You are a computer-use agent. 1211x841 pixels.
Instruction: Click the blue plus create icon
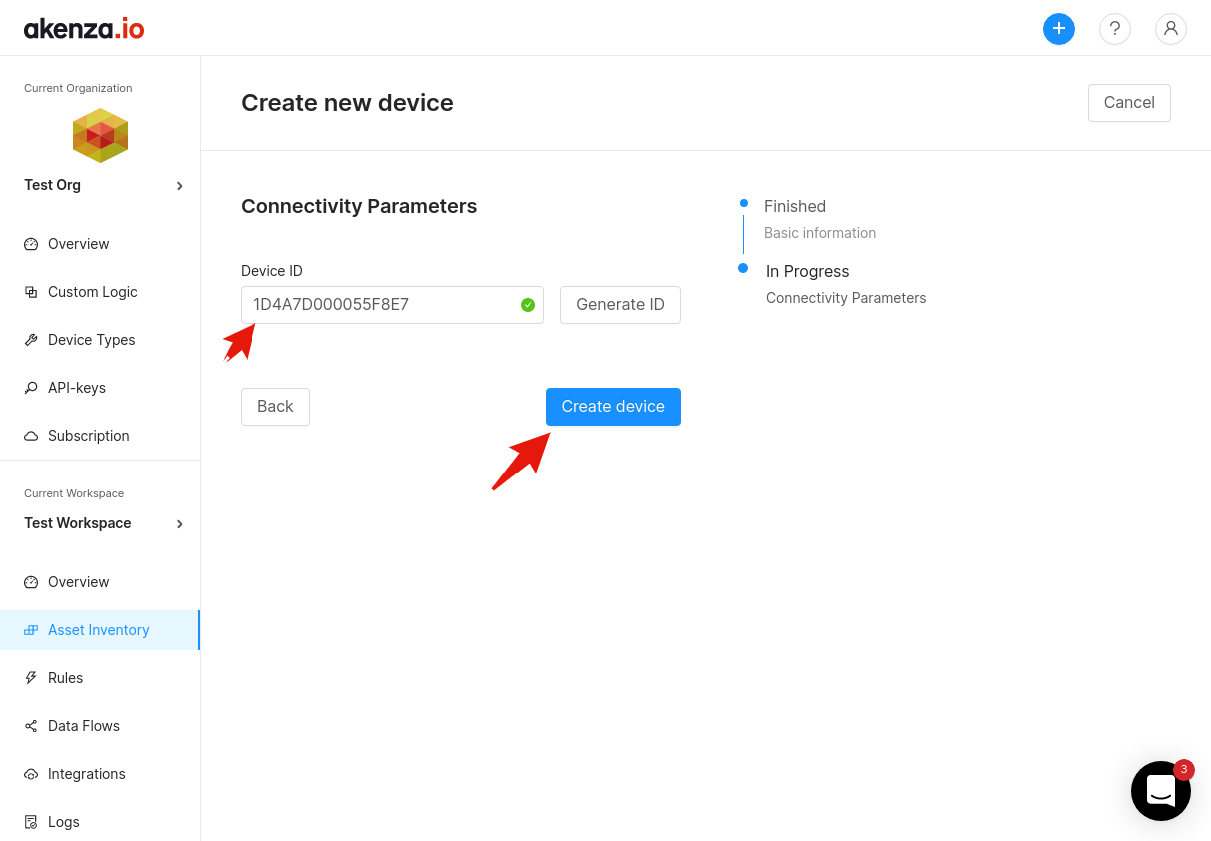1058,29
